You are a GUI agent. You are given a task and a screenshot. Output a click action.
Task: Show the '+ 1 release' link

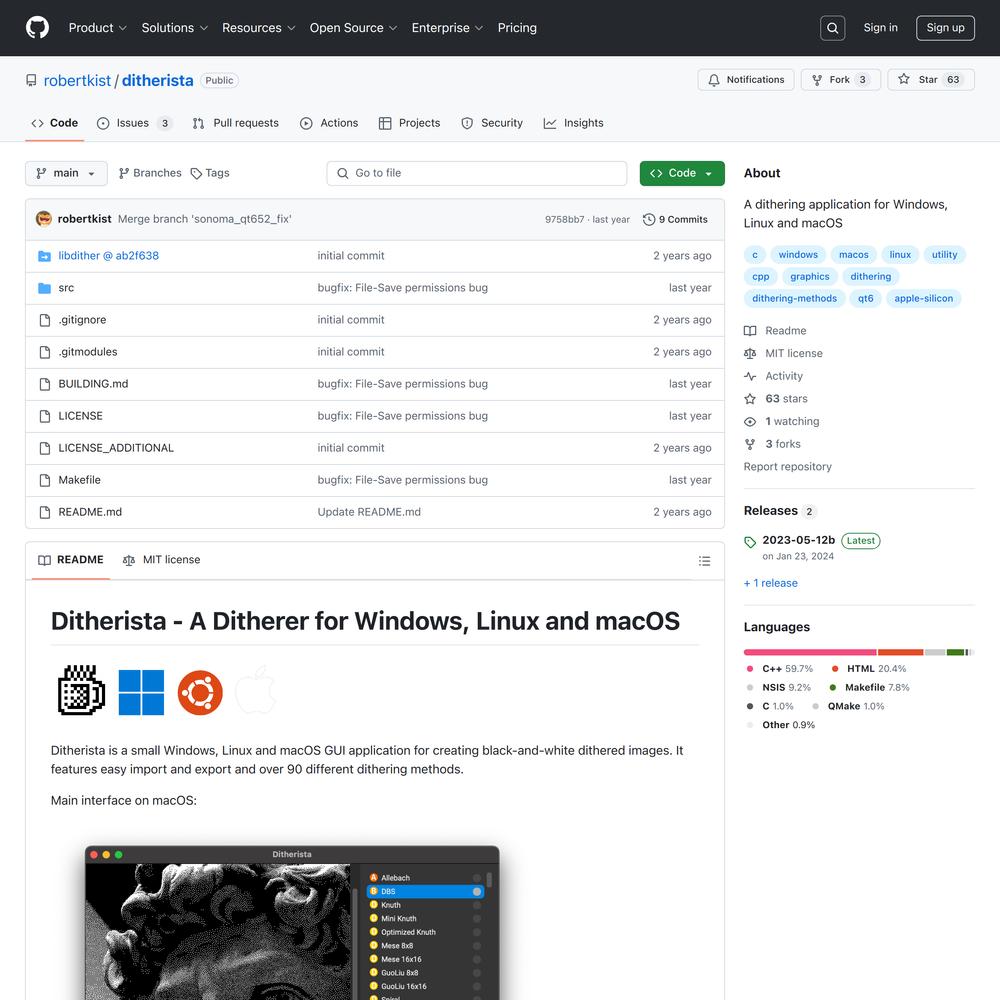[x=770, y=583]
